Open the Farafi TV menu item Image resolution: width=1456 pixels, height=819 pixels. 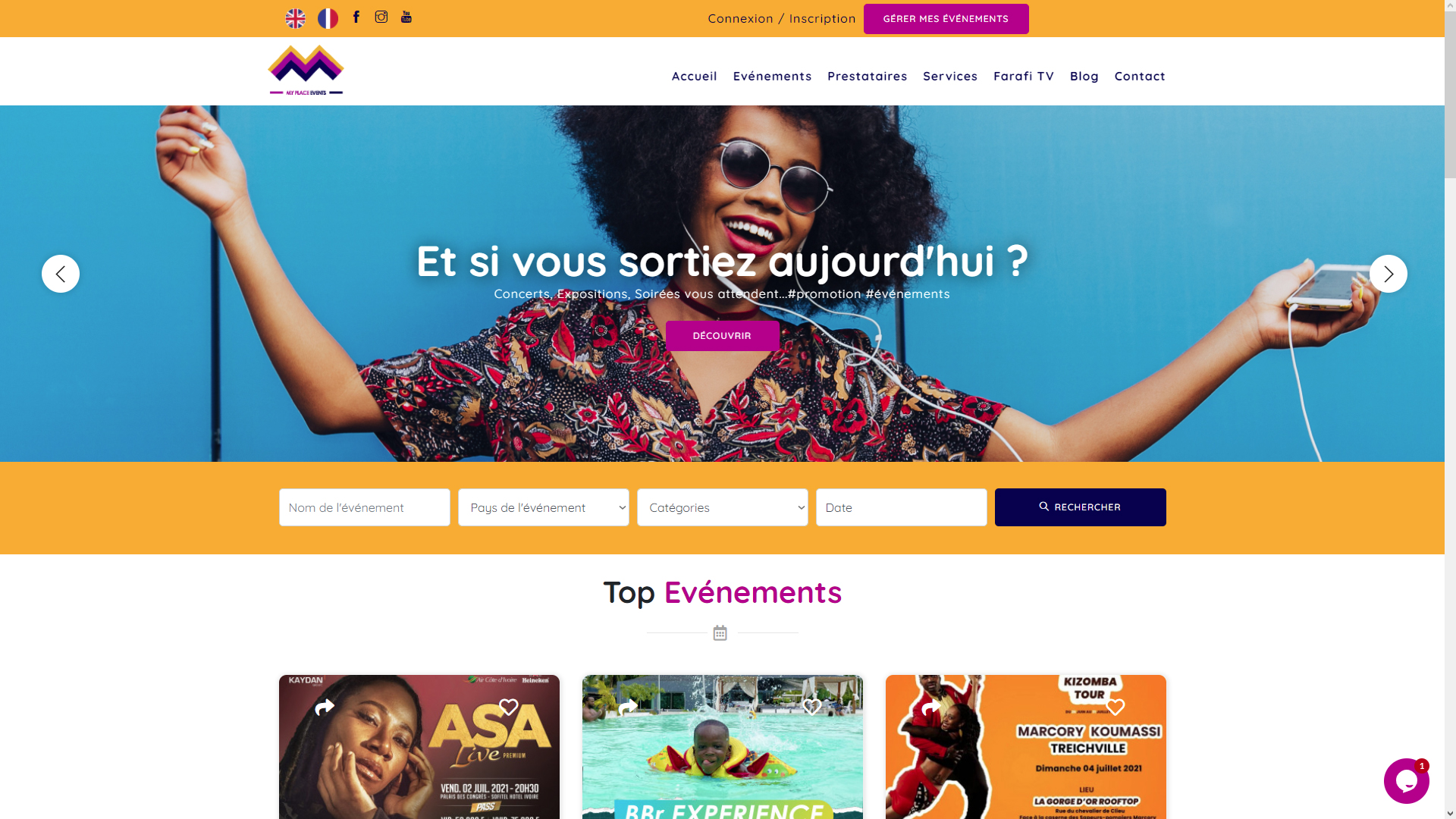pos(1024,76)
